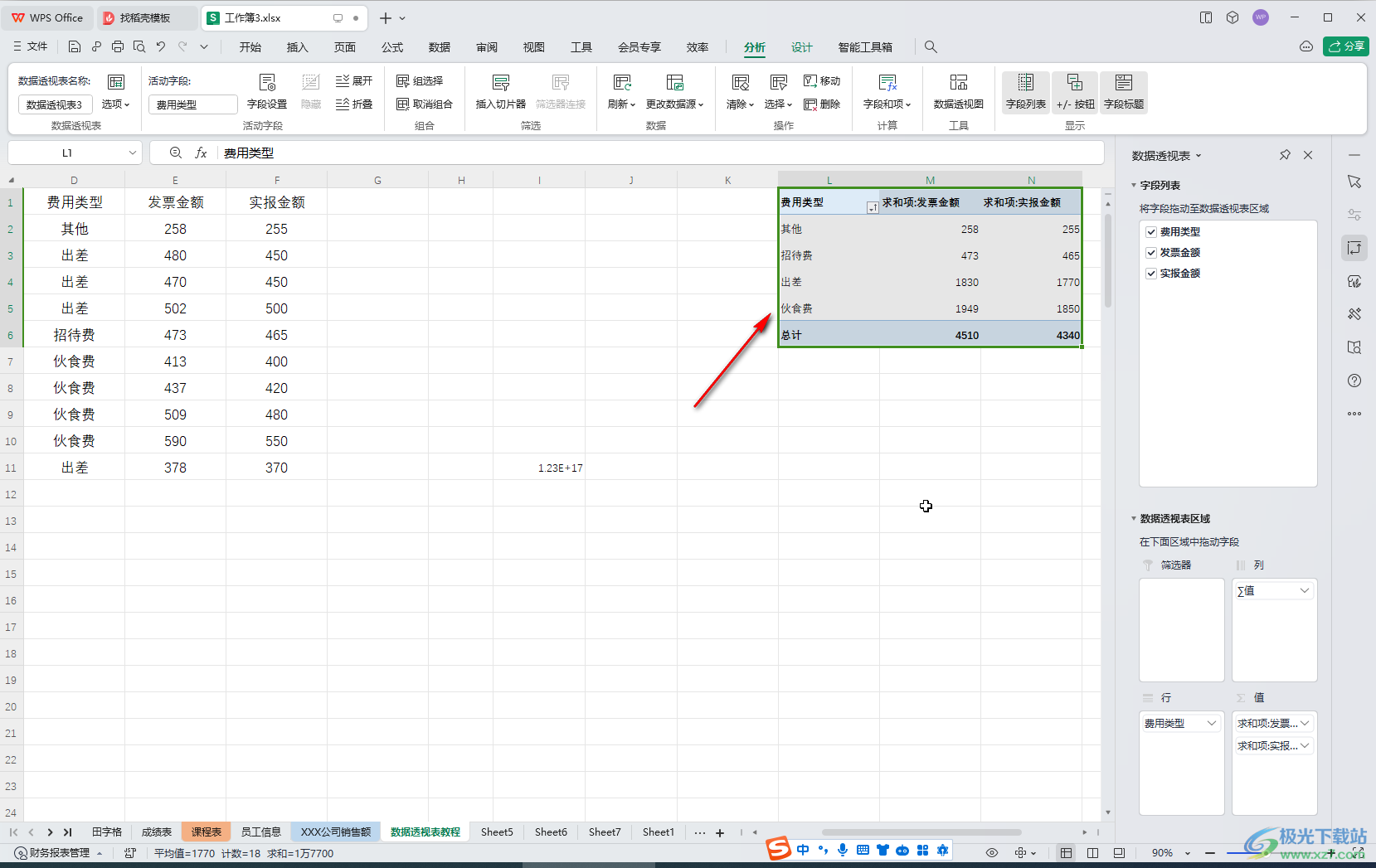
Task: Switch to normal view in status bar
Action: pyautogui.click(x=1067, y=853)
